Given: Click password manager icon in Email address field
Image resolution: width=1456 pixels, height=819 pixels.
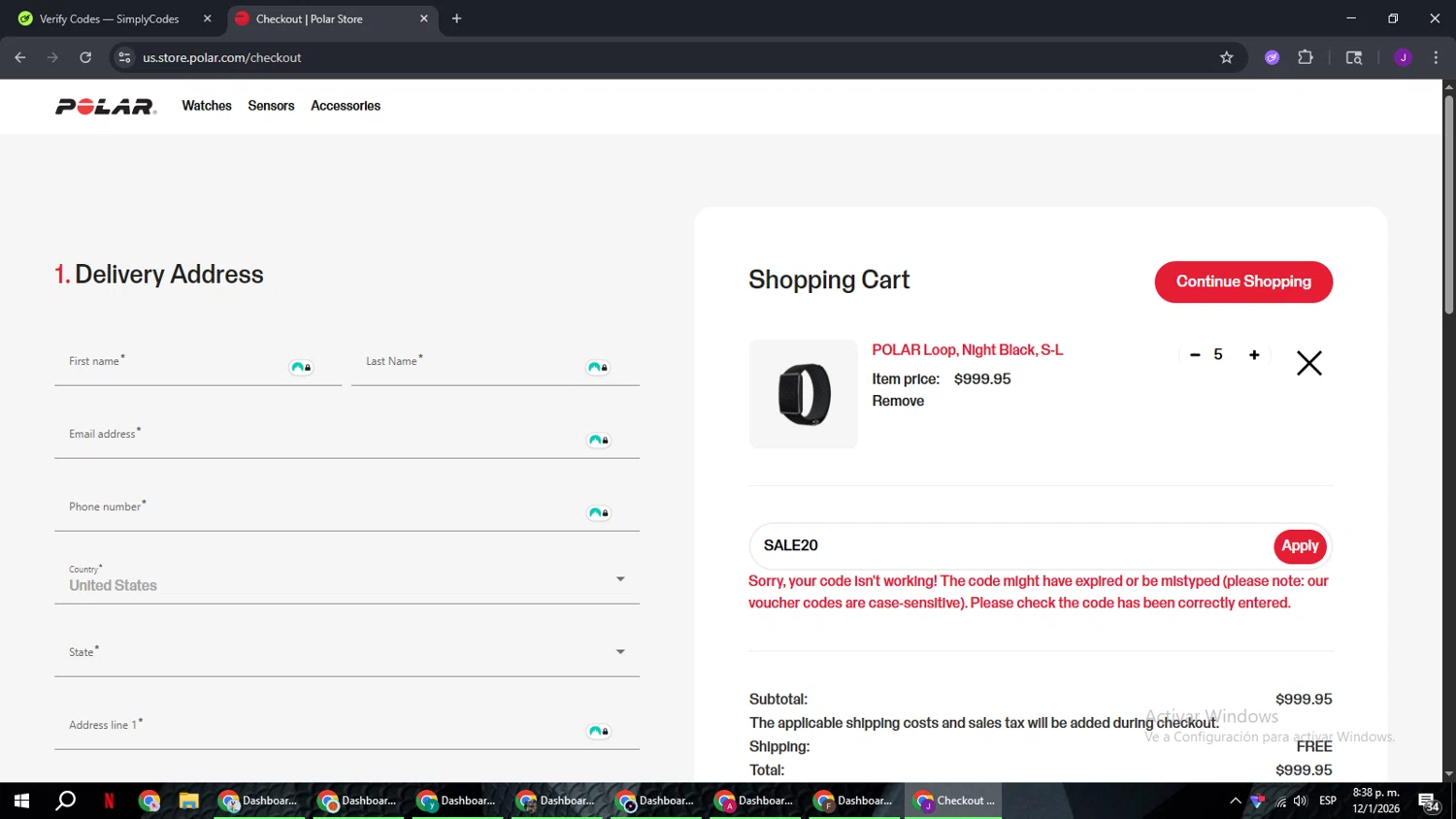Looking at the screenshot, I should [x=598, y=441].
